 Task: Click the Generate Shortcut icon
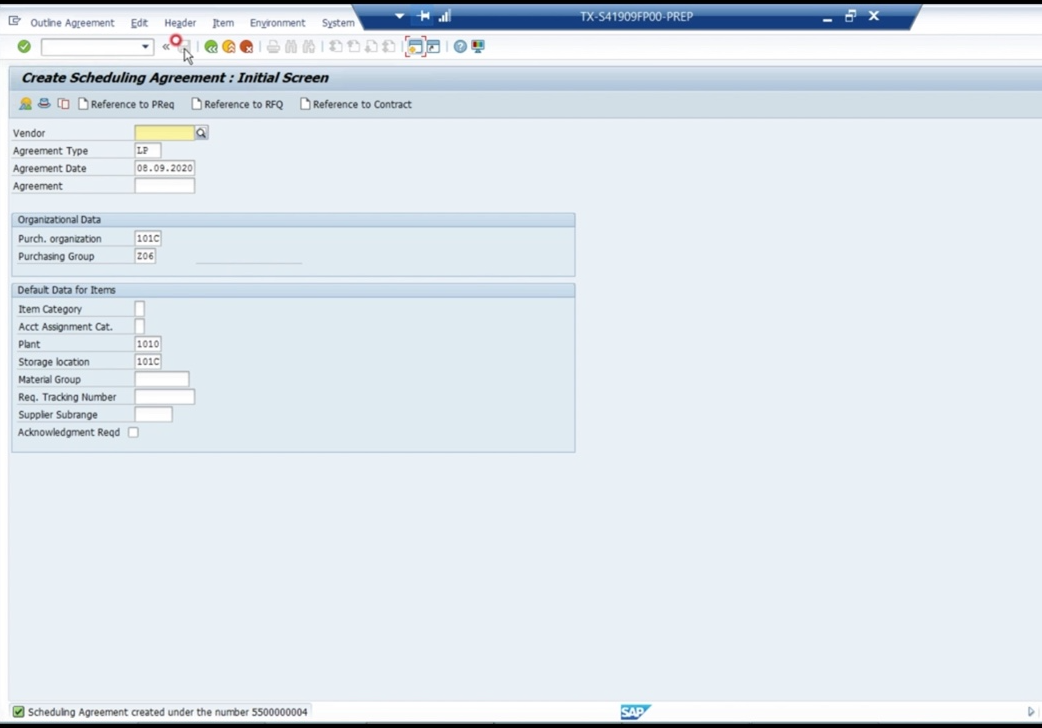click(x=433, y=47)
